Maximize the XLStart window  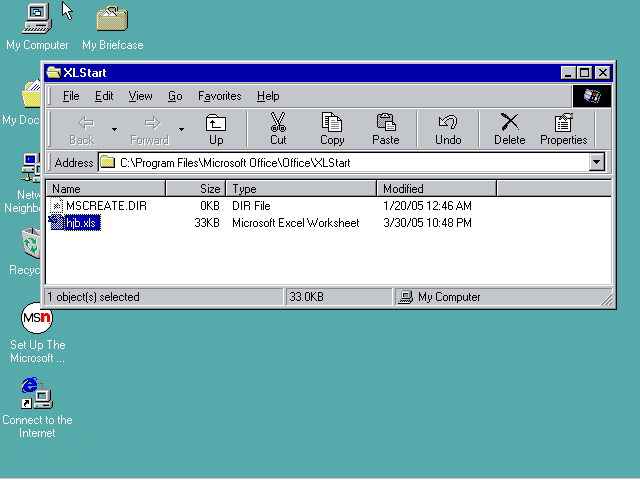(x=584, y=73)
